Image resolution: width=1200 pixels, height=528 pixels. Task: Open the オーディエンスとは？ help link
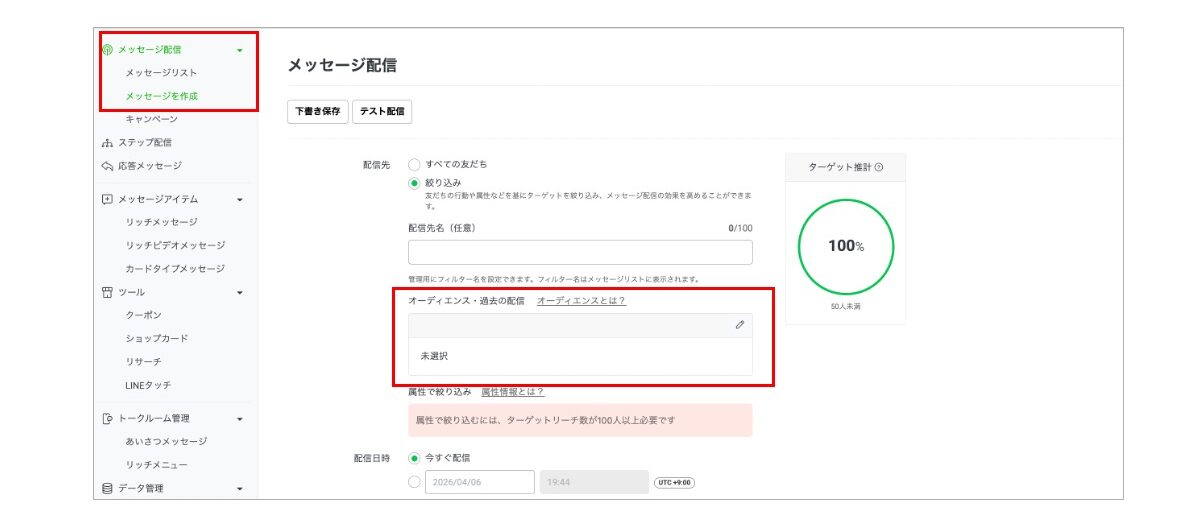581,300
